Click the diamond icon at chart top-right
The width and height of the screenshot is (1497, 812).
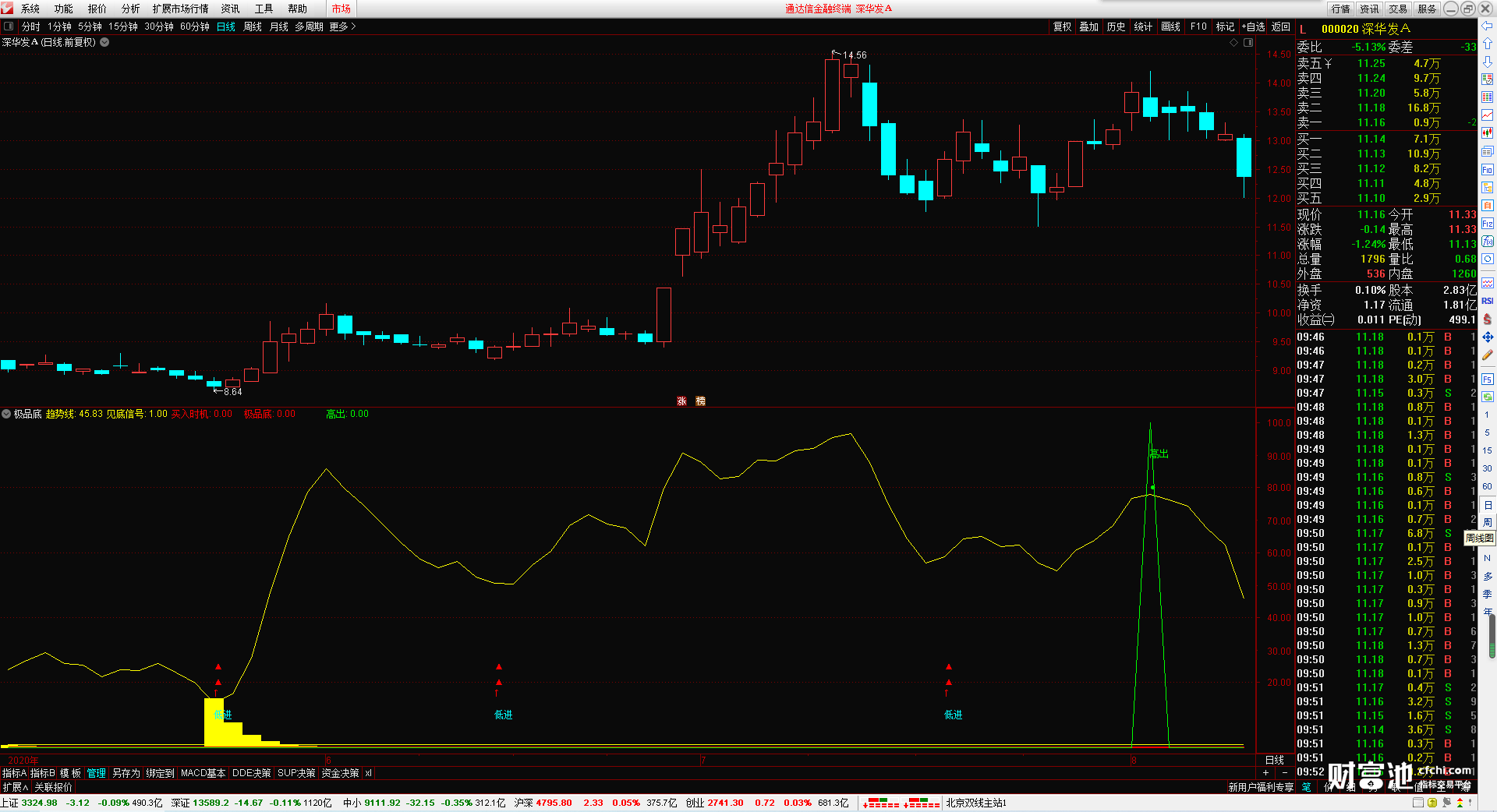point(1233,42)
